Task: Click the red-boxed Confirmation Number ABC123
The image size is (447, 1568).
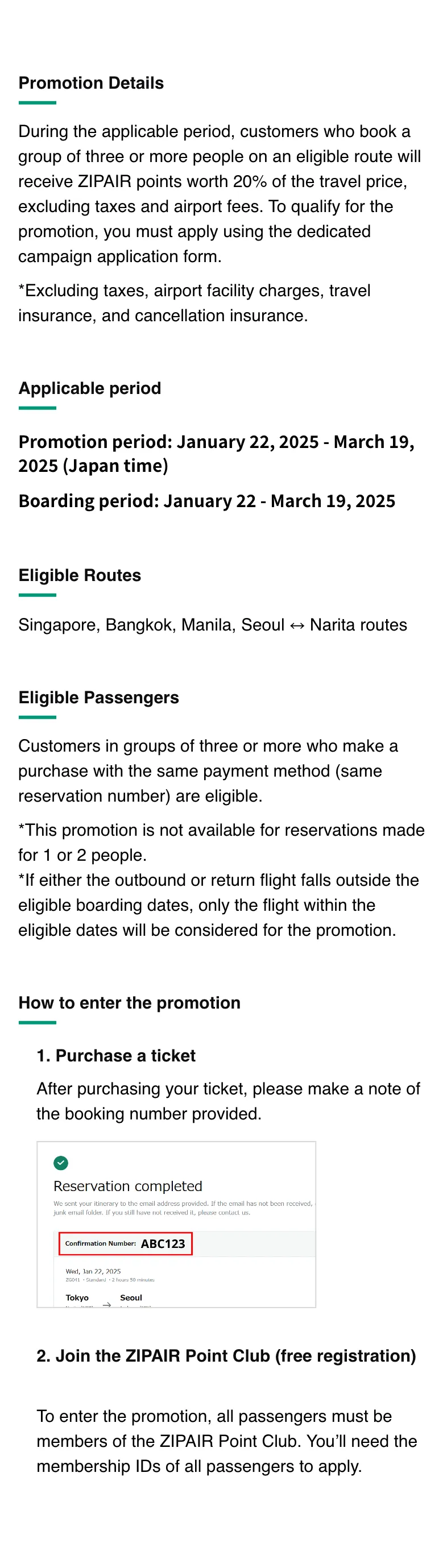Action: (x=126, y=1243)
